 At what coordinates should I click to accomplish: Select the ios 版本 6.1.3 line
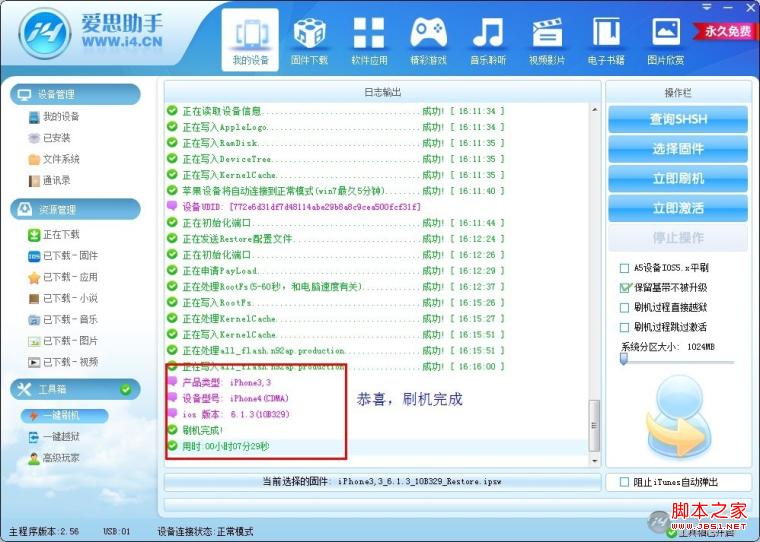point(228,414)
